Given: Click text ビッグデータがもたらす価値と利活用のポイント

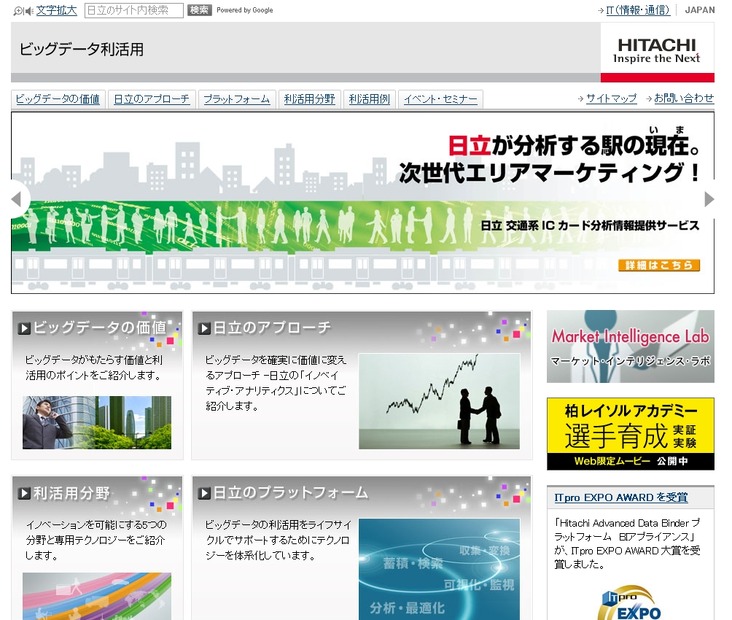Looking at the screenshot, I should [94, 367].
